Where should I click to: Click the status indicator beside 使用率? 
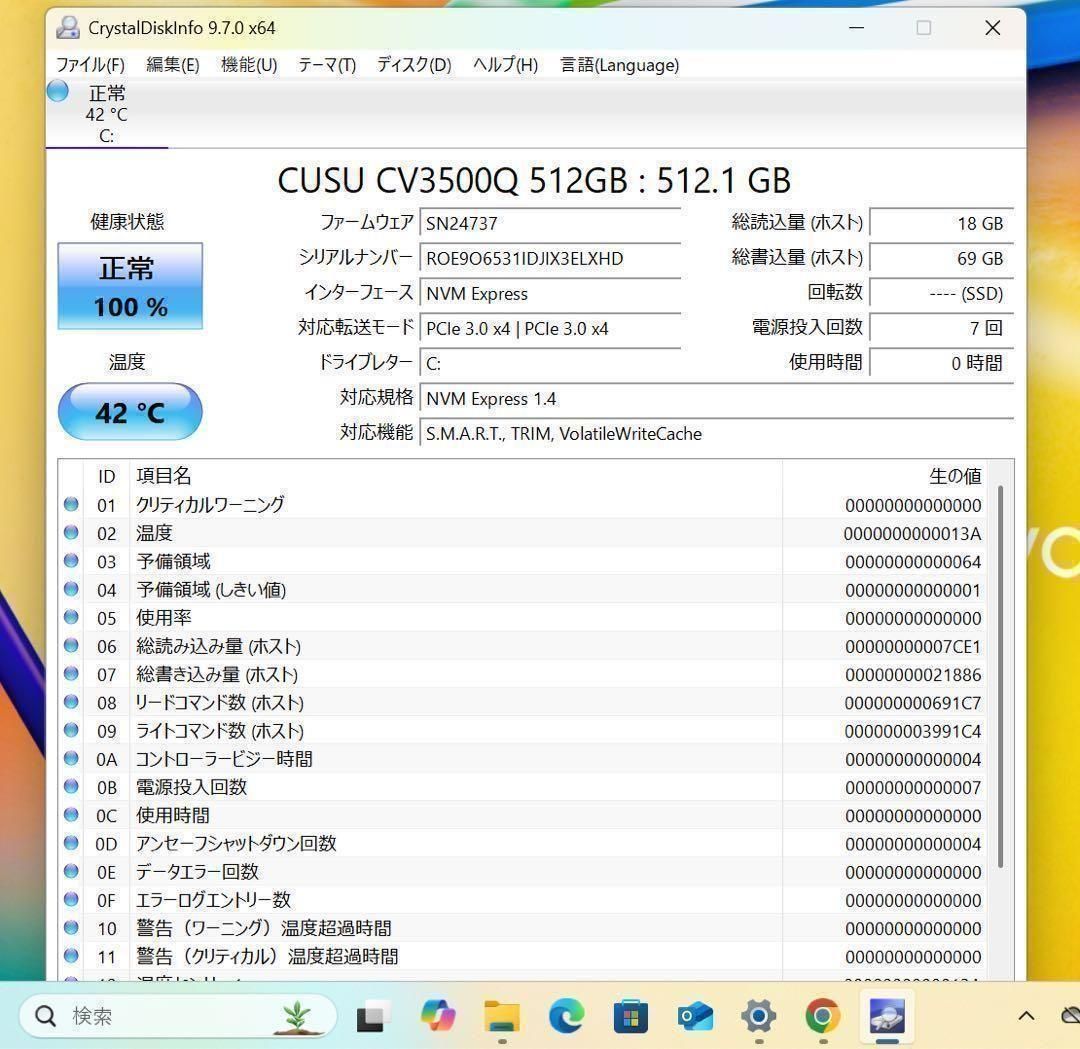71,618
